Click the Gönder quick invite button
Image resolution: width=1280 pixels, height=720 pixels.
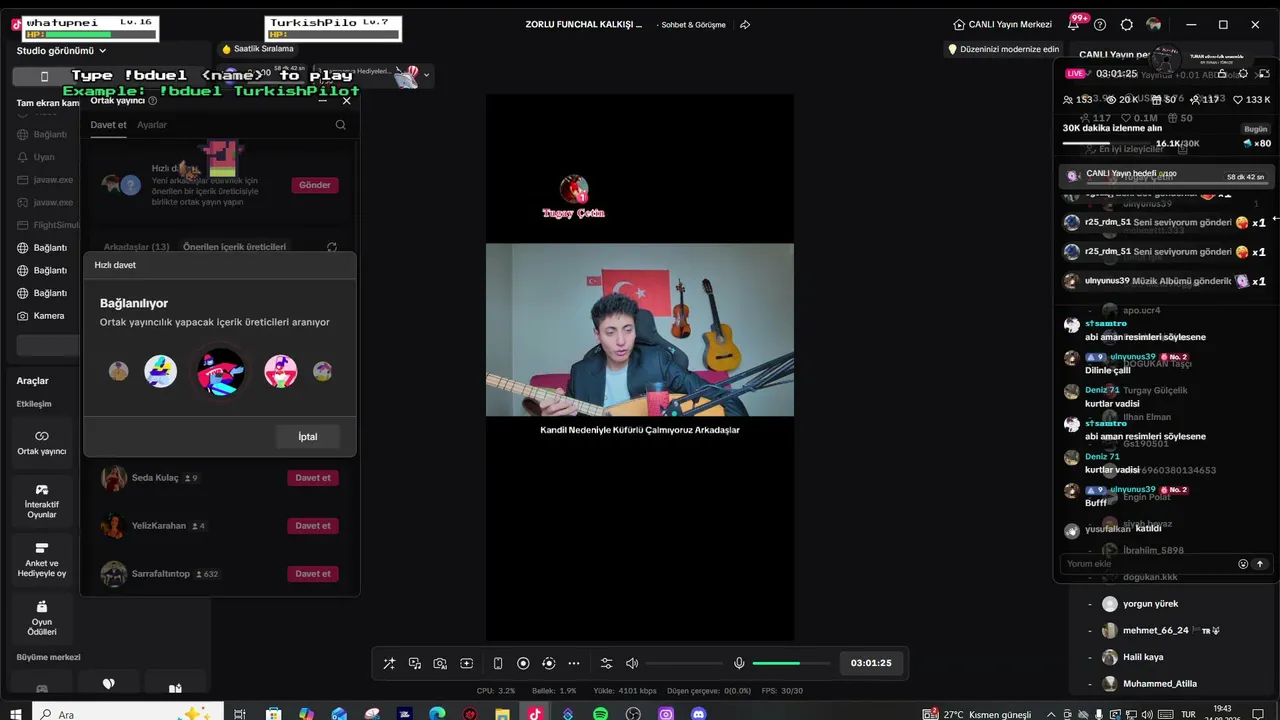point(315,185)
